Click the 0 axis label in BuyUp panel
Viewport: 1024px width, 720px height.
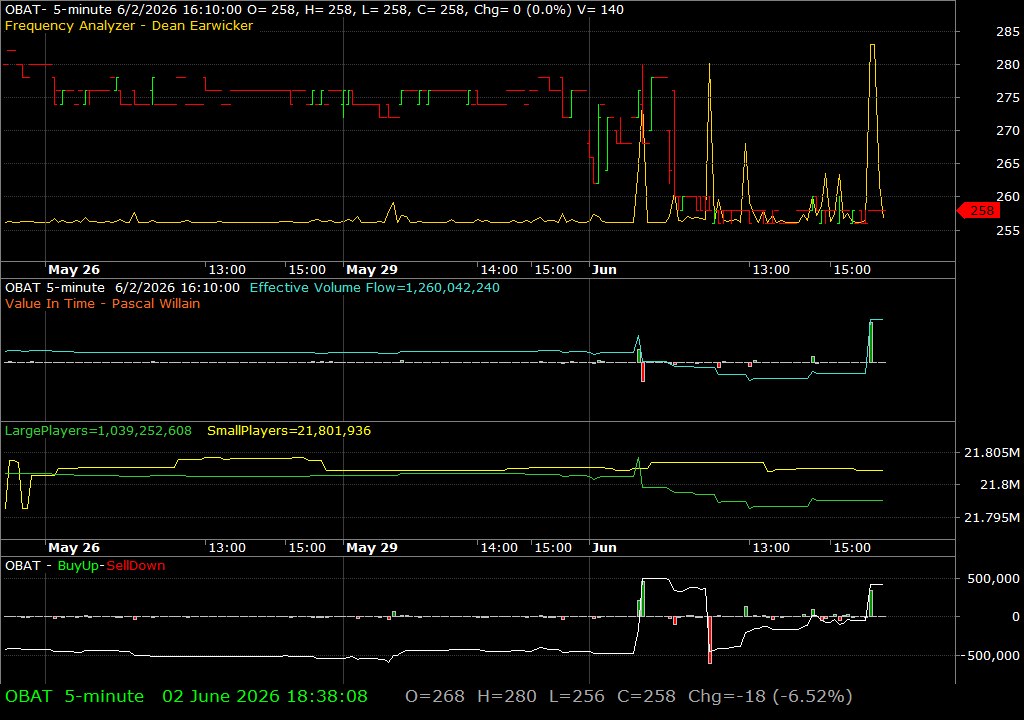(x=1016, y=616)
